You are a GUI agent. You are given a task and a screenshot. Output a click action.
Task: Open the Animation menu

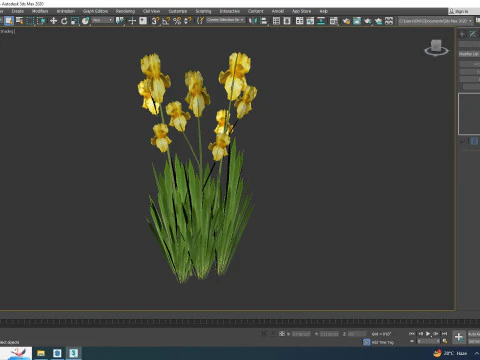click(66, 11)
